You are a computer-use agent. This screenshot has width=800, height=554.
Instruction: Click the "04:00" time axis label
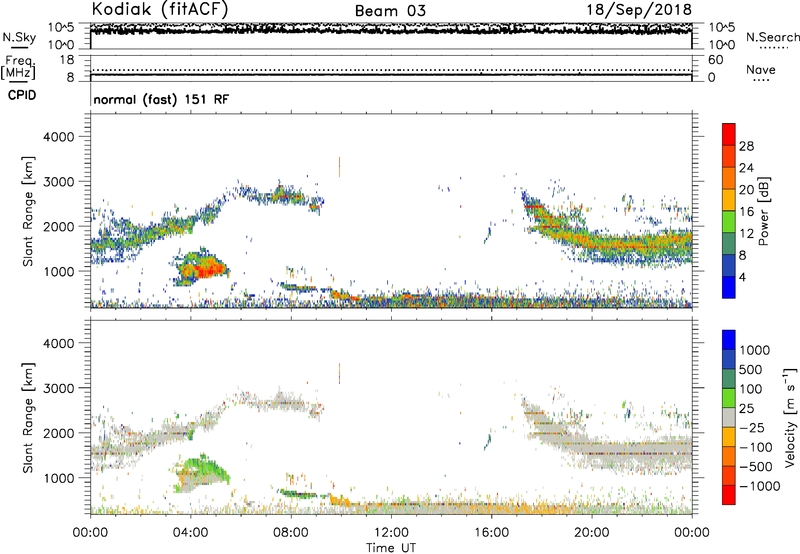(x=191, y=533)
